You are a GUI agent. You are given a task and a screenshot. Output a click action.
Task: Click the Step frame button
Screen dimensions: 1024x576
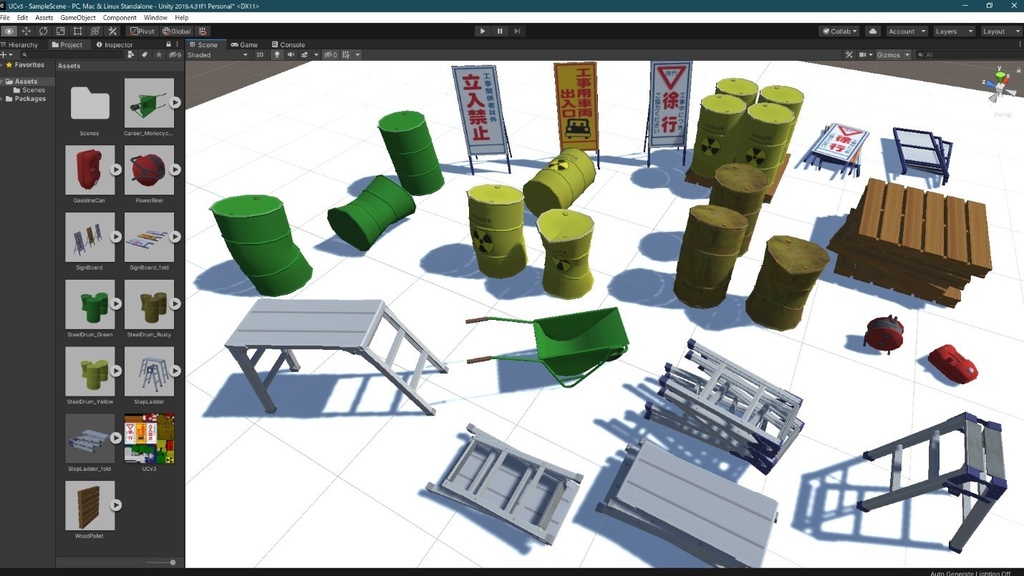[x=517, y=31]
